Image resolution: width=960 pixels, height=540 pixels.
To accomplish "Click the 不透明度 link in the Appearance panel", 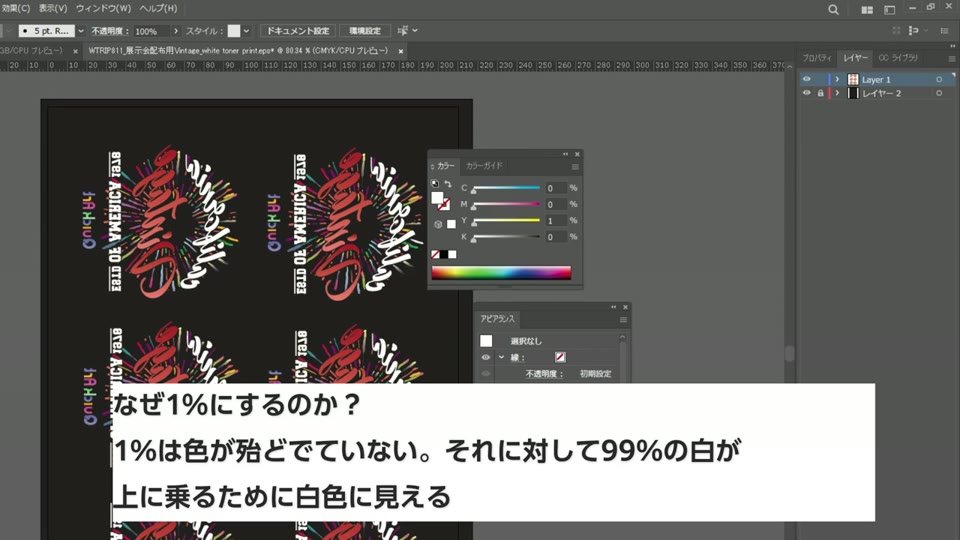I will (544, 373).
